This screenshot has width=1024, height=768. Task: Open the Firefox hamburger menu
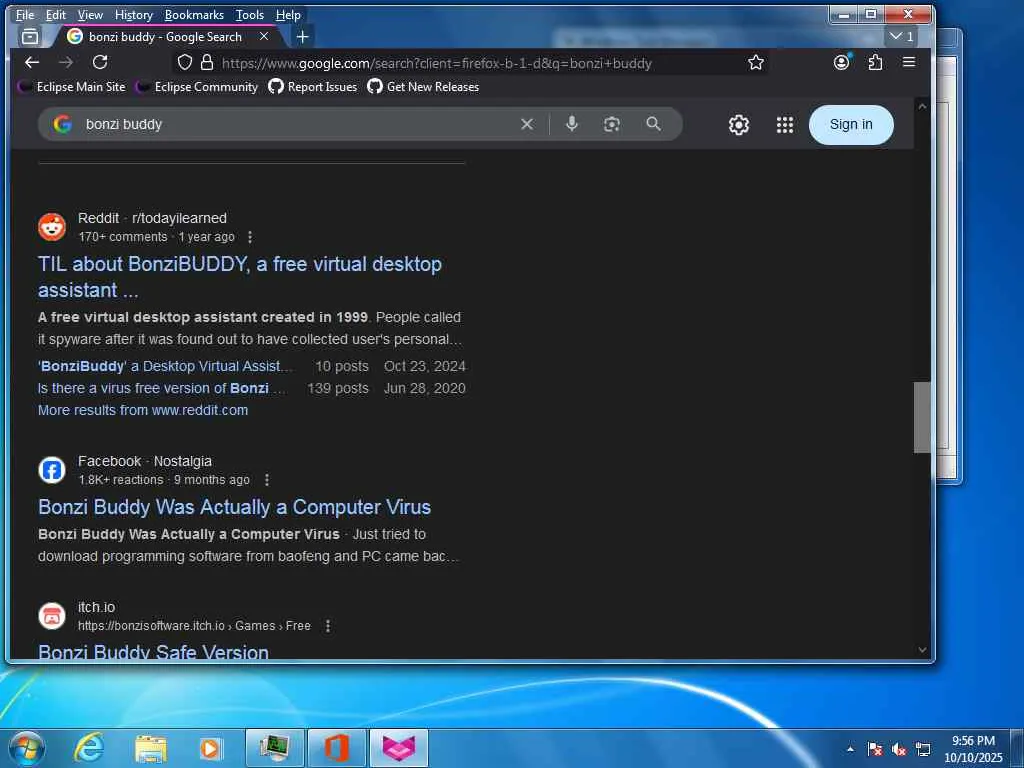[908, 62]
